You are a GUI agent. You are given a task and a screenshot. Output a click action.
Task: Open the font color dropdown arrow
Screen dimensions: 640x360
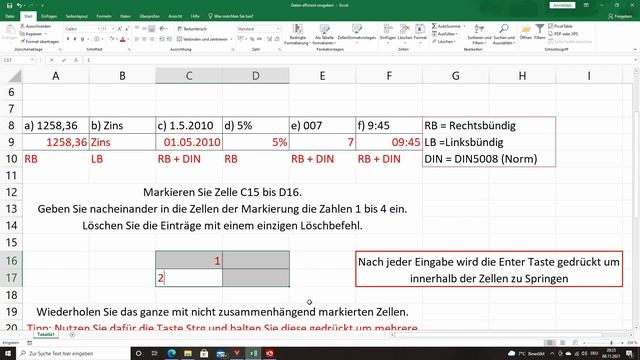point(128,39)
